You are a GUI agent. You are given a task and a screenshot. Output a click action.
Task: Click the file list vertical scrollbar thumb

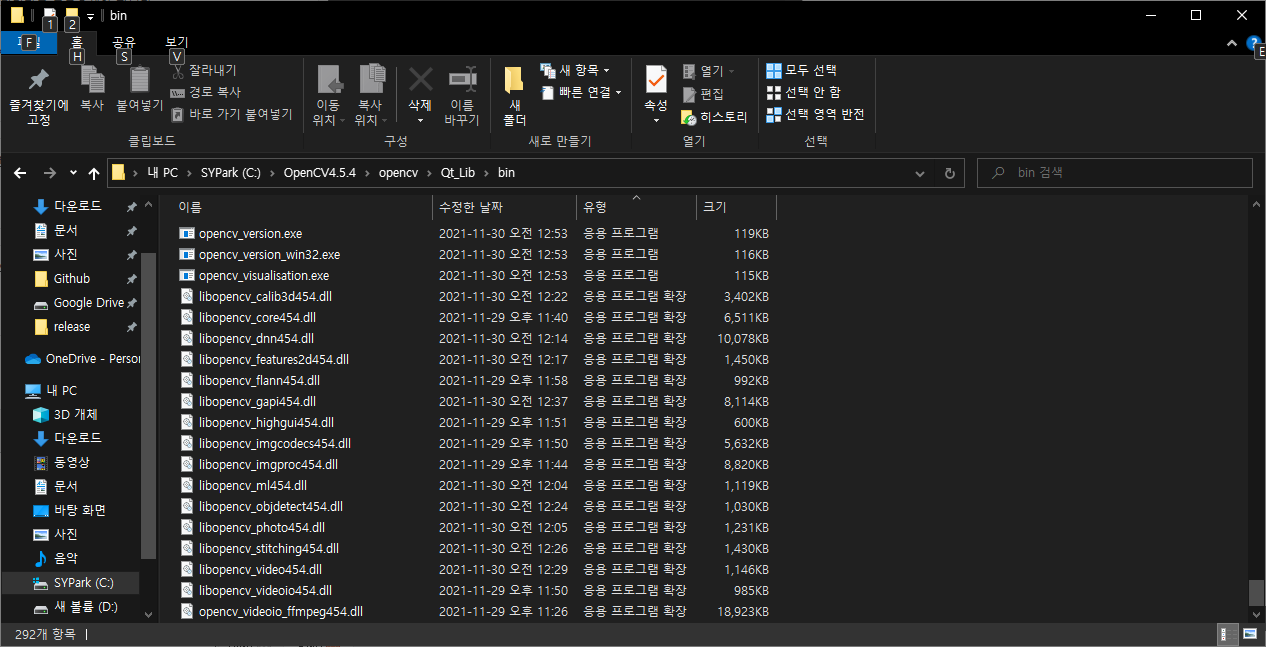click(1256, 592)
